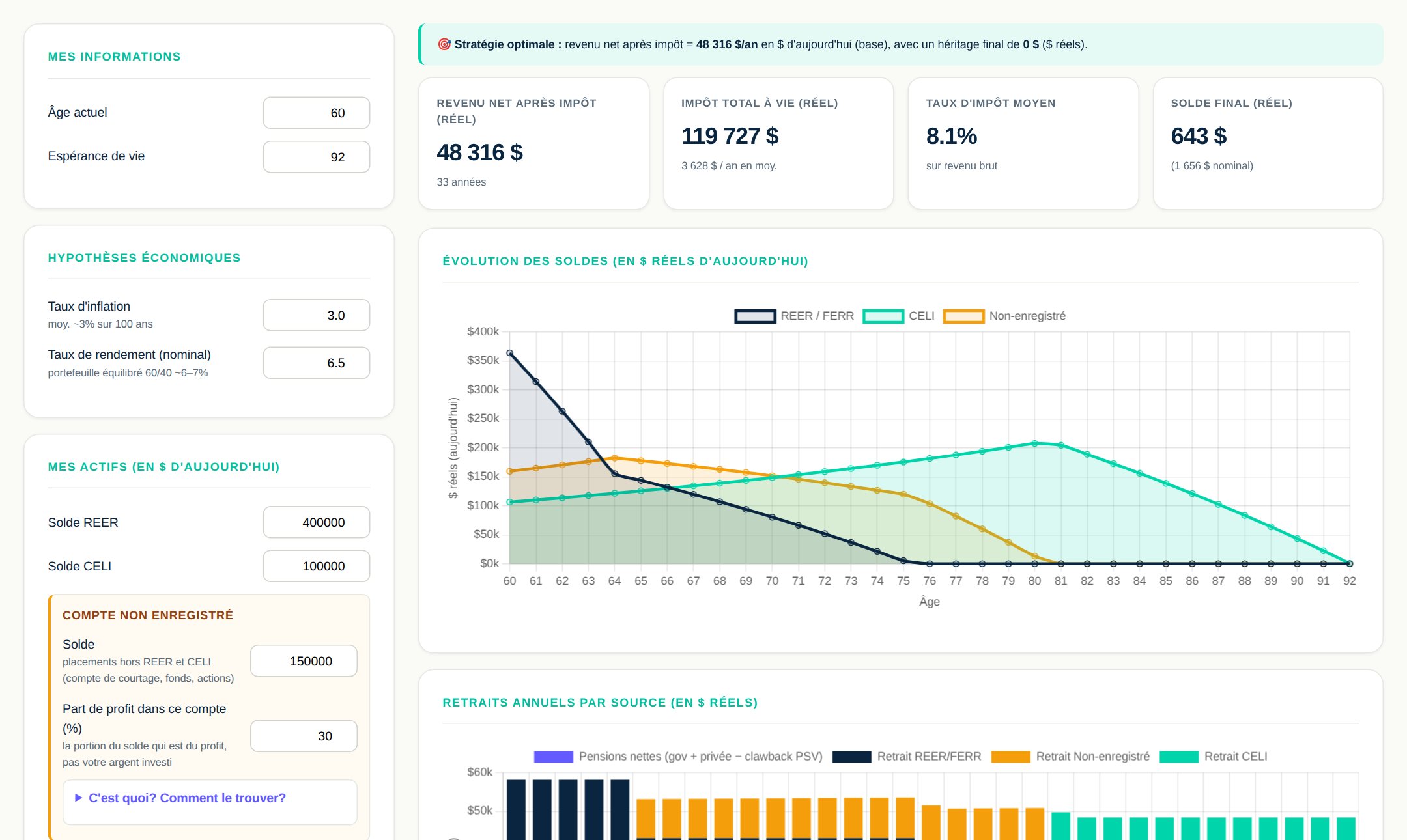The width and height of the screenshot is (1407, 840).
Task: Edit the non-registered Solde 150000 field
Action: click(304, 661)
